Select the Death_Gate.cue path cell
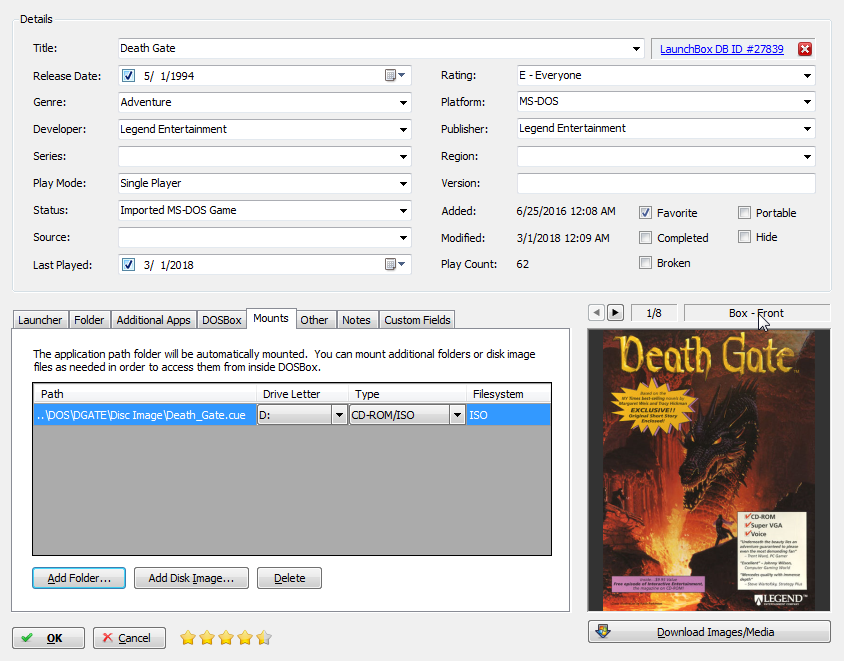 pos(145,415)
